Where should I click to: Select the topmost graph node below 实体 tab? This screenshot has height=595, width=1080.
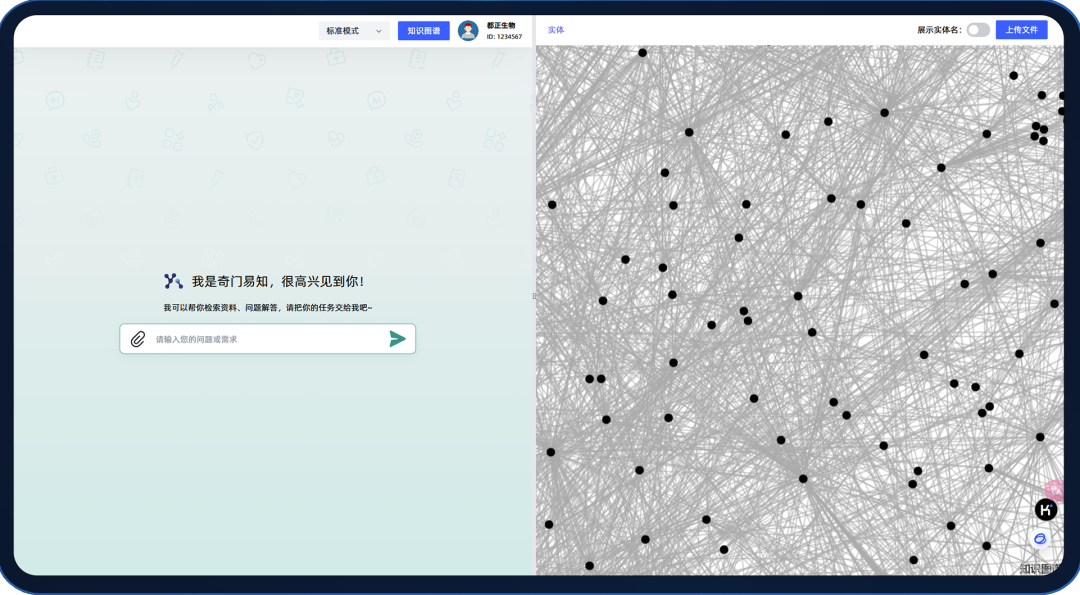(643, 52)
